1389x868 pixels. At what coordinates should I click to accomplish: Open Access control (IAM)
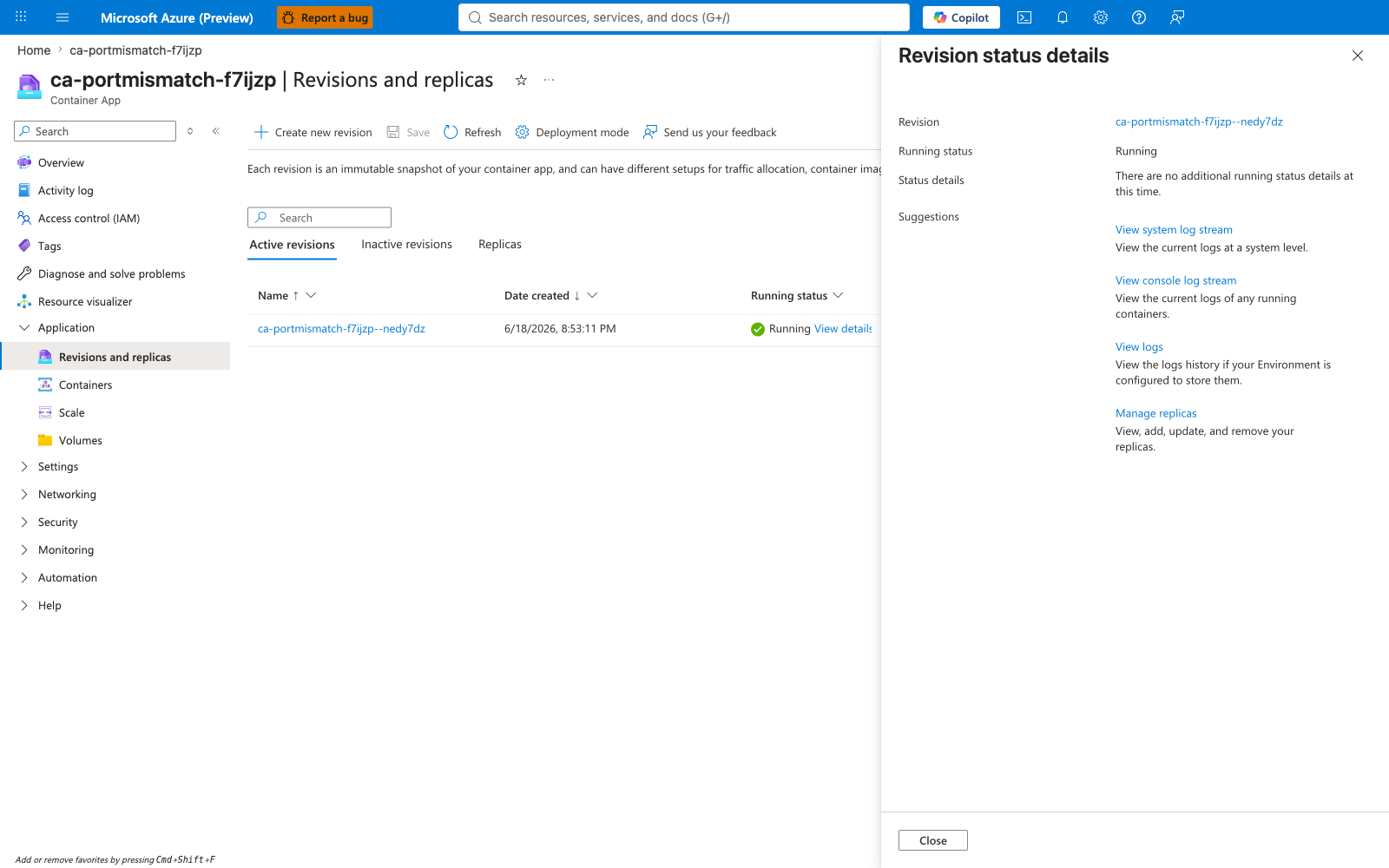coord(89,218)
